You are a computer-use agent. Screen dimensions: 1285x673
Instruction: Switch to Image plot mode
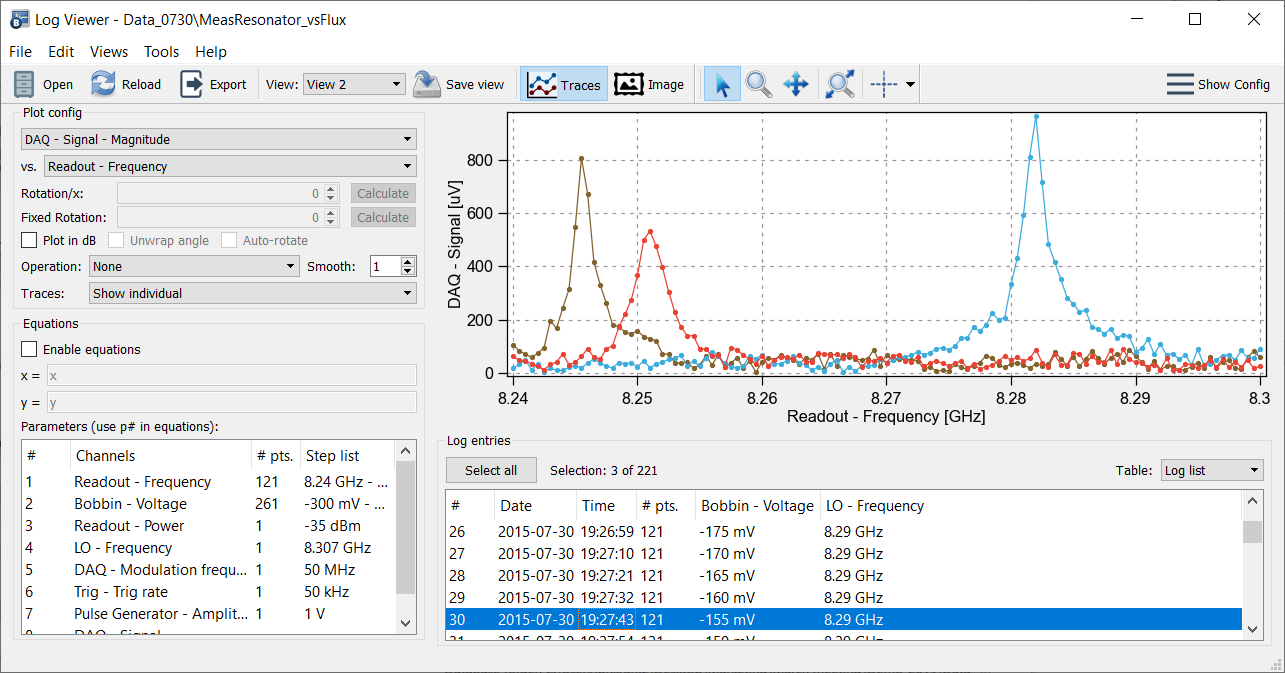tap(649, 85)
